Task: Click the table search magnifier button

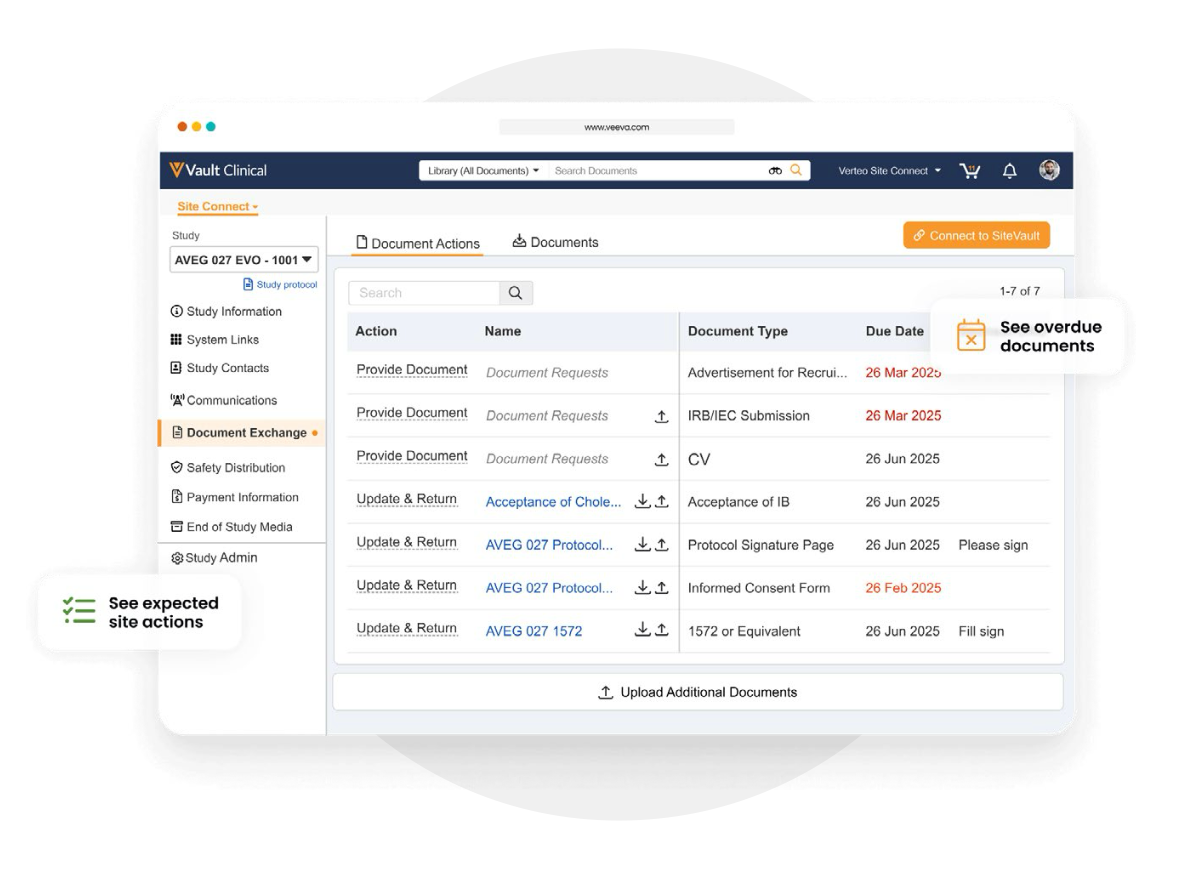Action: click(x=516, y=293)
